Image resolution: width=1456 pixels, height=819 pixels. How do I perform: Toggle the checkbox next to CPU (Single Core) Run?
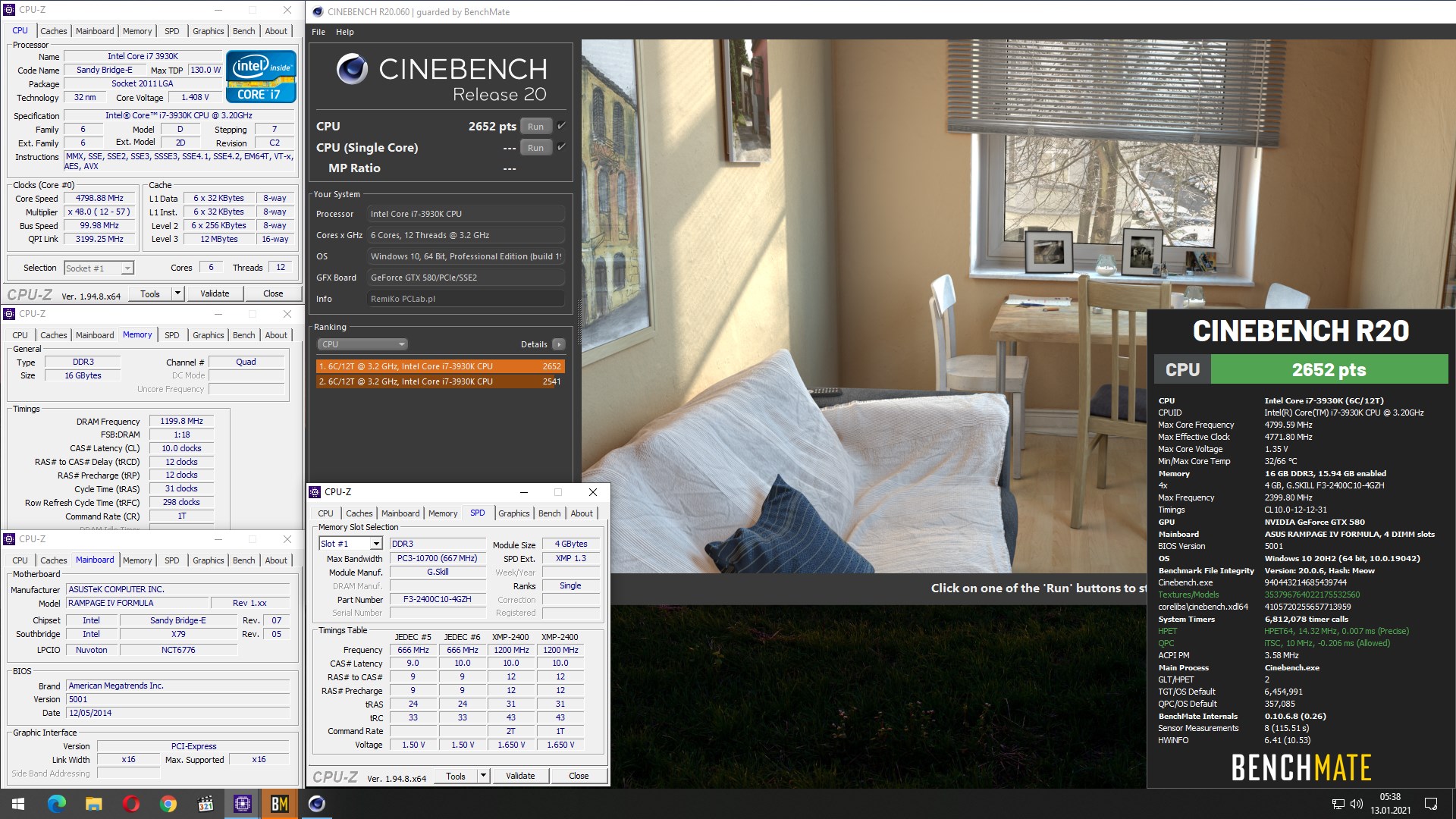tap(561, 147)
